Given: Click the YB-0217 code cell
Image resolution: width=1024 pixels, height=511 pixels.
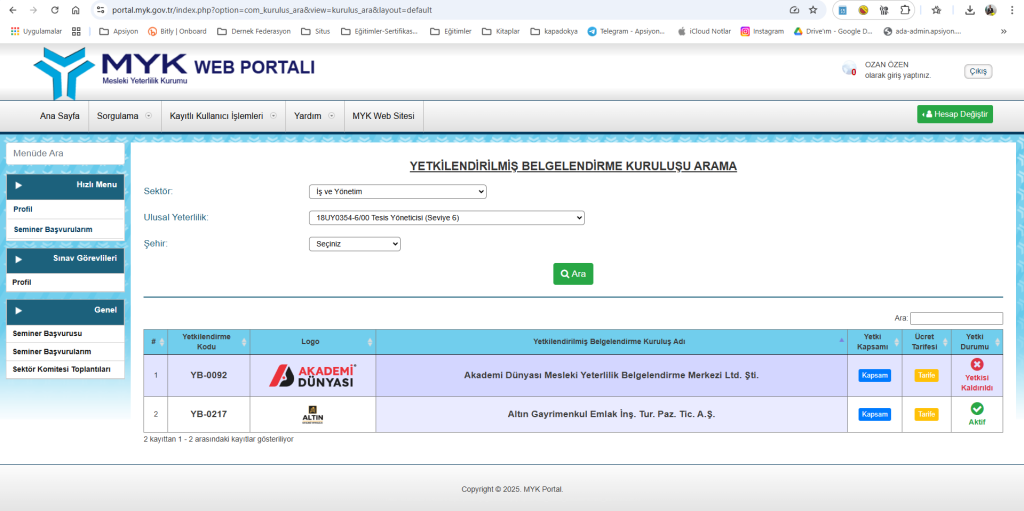Looking at the screenshot, I should [x=208, y=414].
